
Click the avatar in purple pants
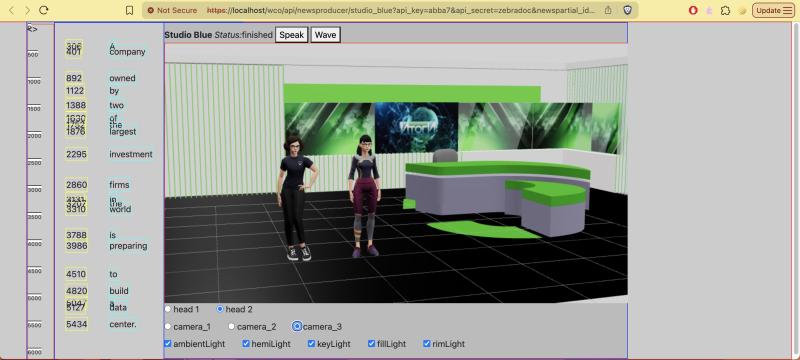point(364,196)
